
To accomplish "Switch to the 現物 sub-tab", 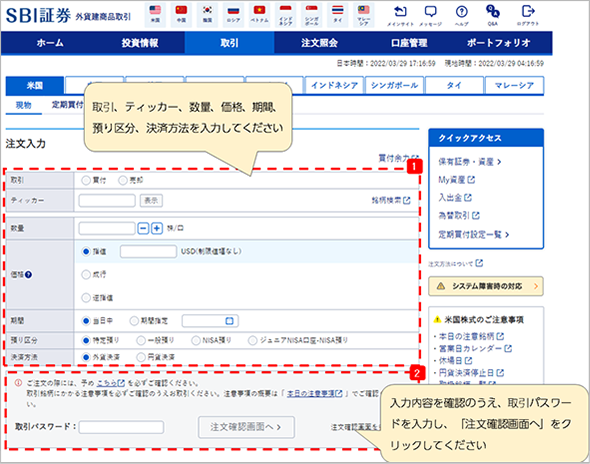I will click(x=23, y=105).
